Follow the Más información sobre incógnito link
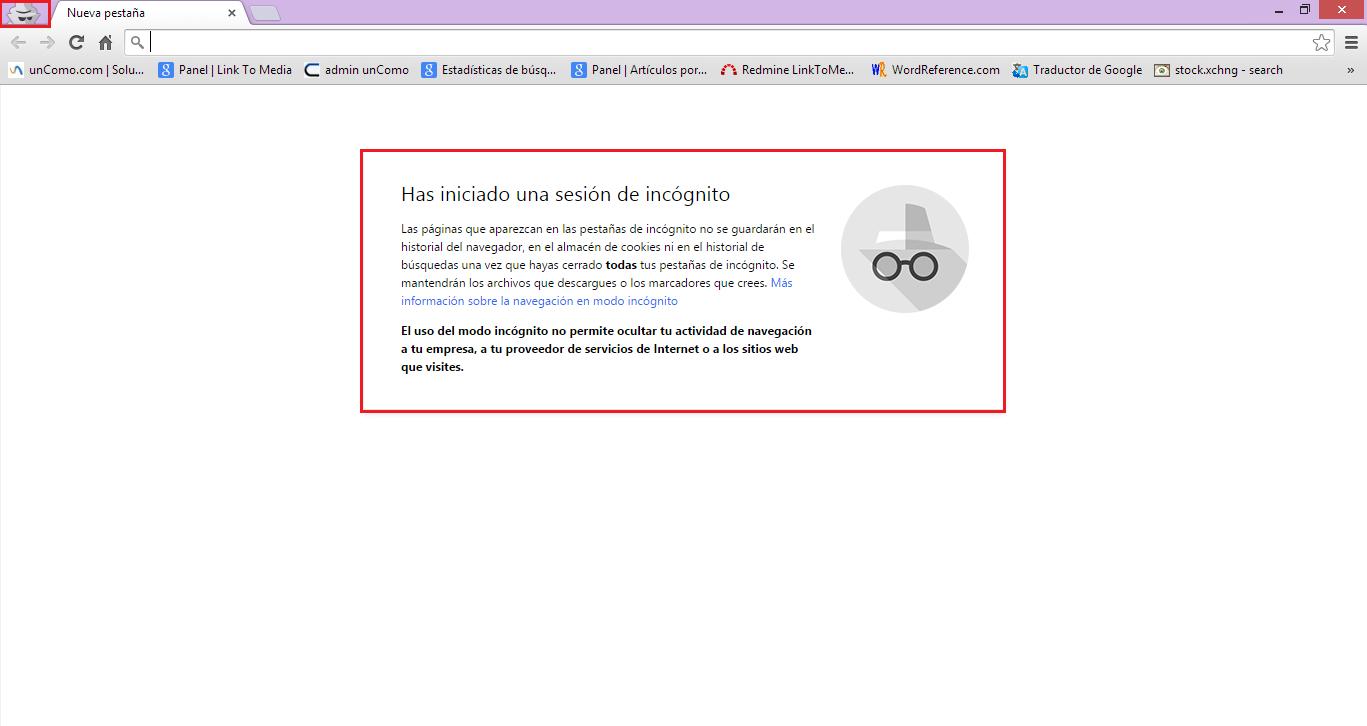This screenshot has width=1367, height=726. tap(539, 301)
